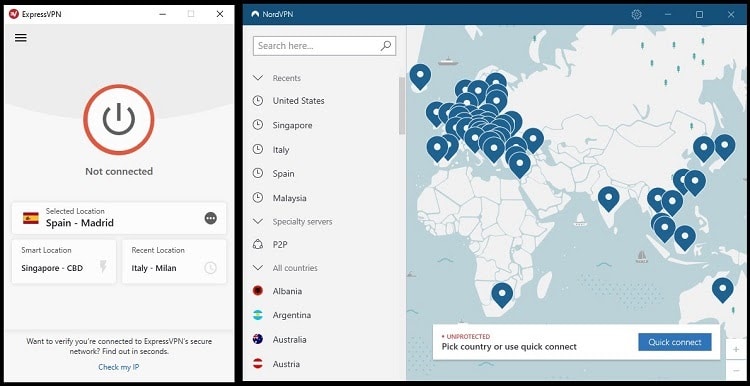Screen dimensions: 750x386
Task: Click the Not connected status text
Action: [119, 171]
